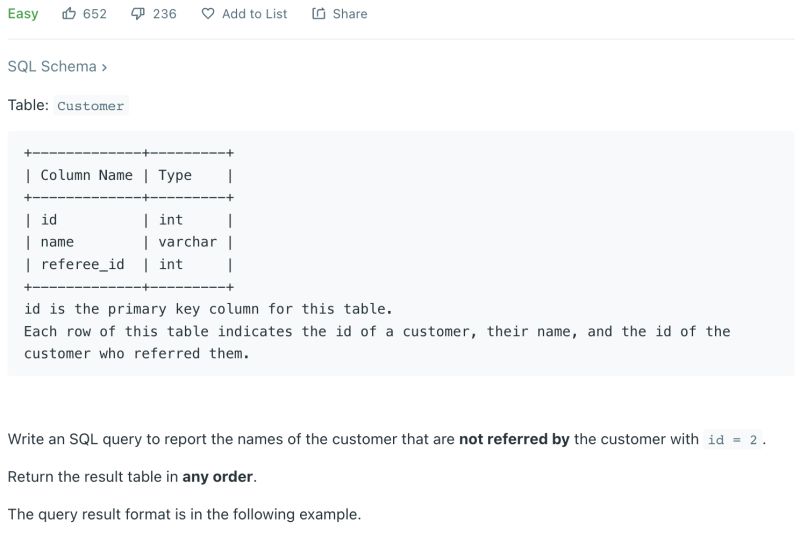Click the 'Type' header cell

(x=175, y=176)
